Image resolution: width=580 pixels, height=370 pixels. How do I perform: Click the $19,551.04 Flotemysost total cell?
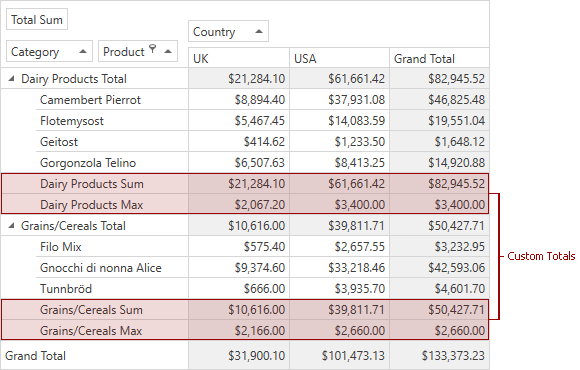[x=439, y=121]
